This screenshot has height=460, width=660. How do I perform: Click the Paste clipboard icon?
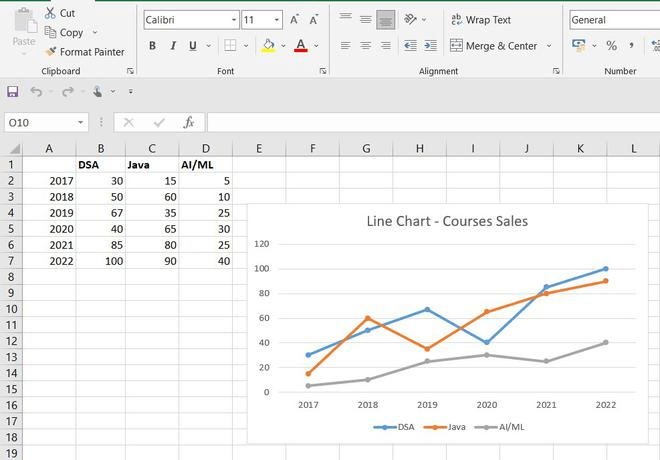[x=24, y=22]
